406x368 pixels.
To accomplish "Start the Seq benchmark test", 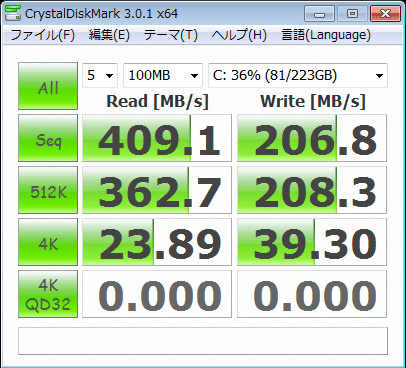I will (48, 138).
